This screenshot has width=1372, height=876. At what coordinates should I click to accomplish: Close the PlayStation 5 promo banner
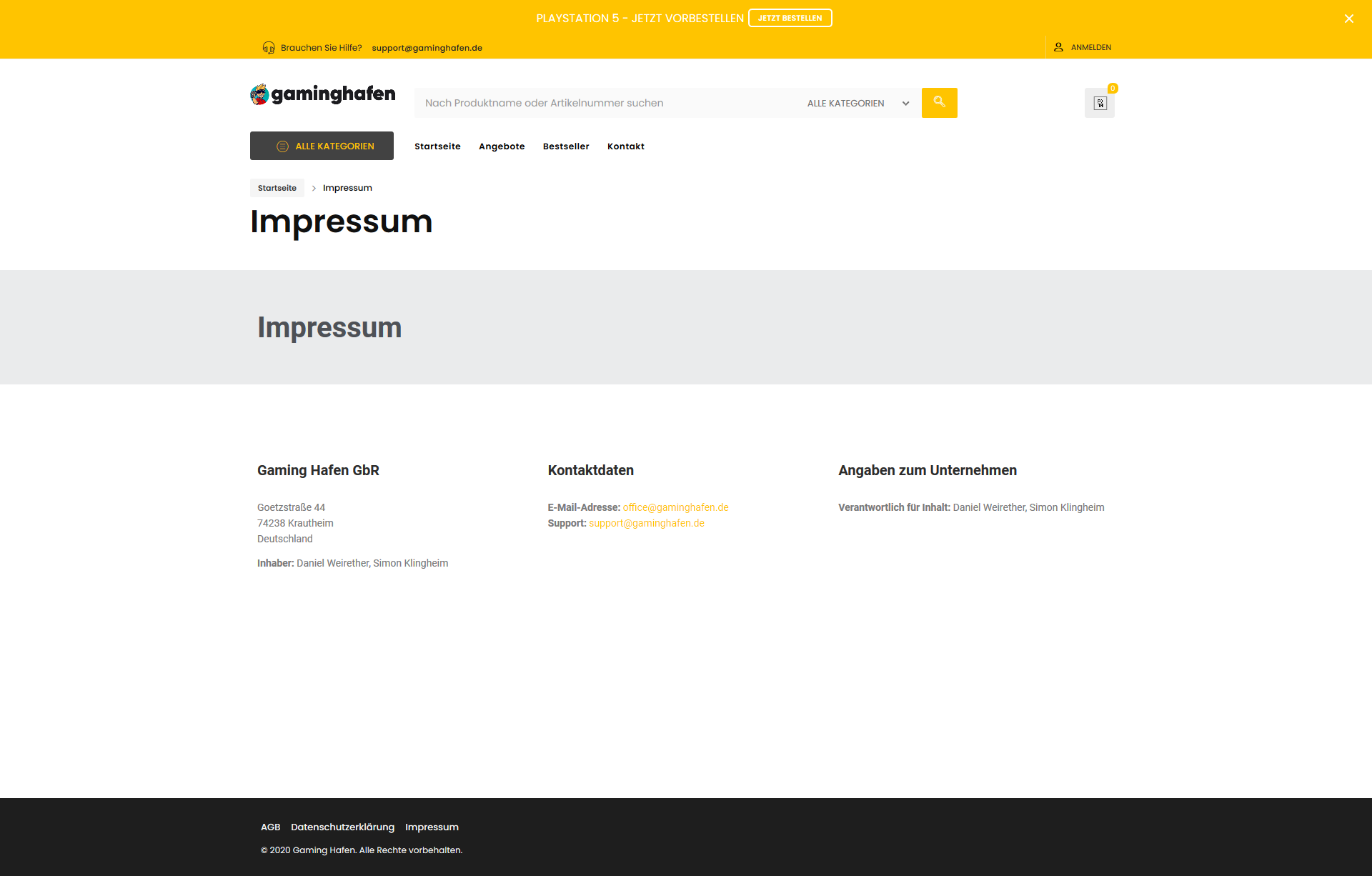[1348, 19]
